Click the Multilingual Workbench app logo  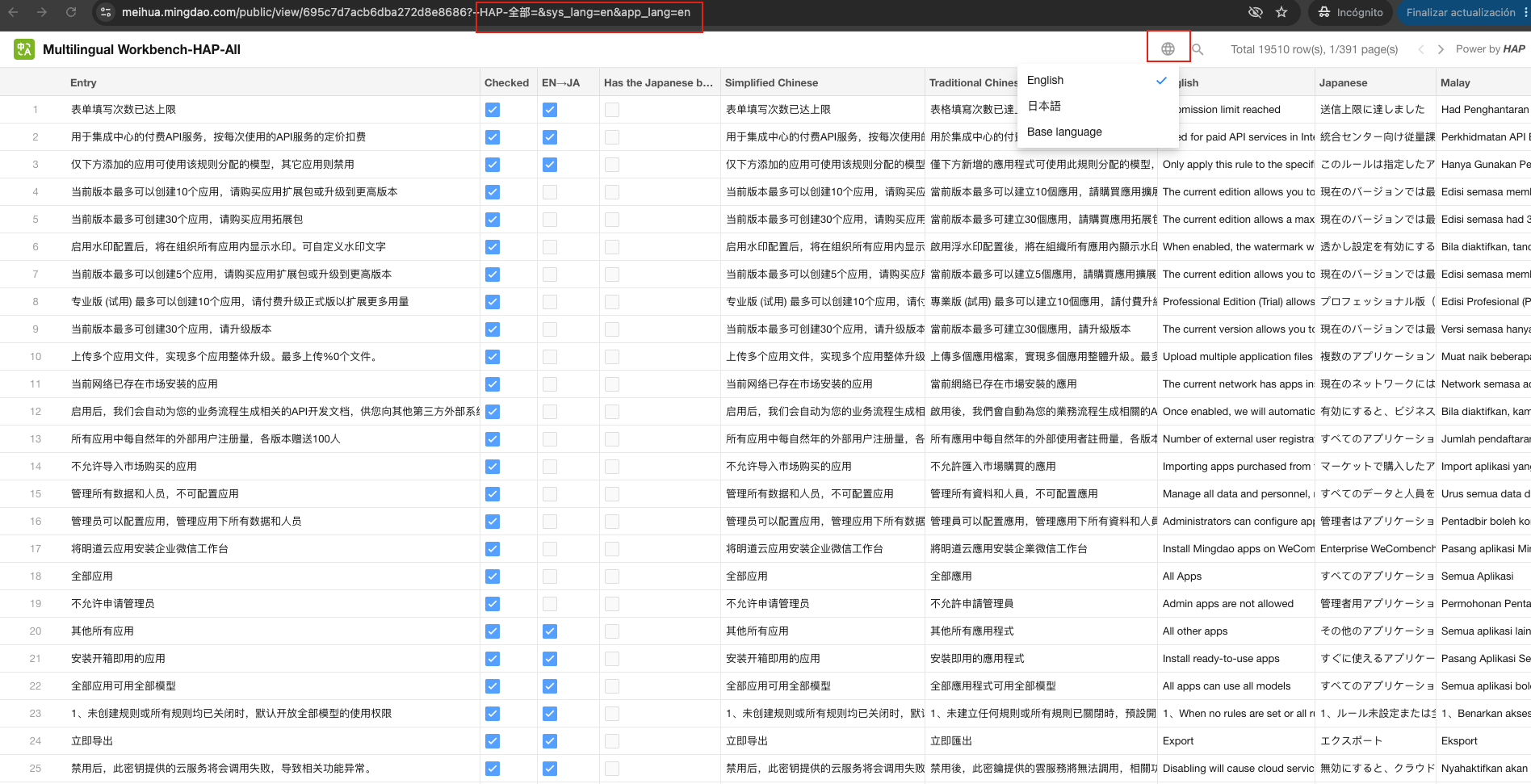tap(23, 49)
